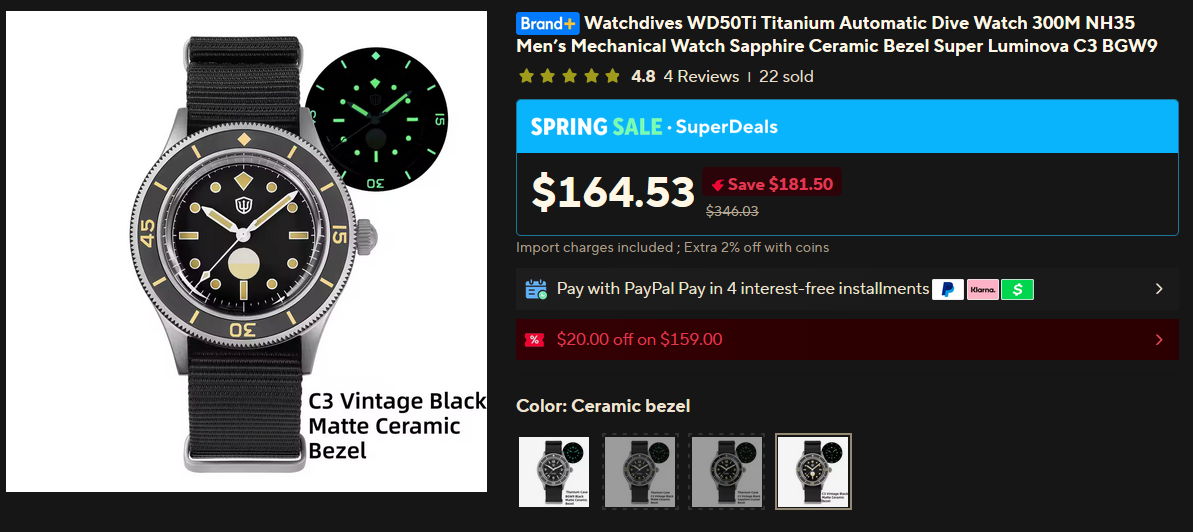Click the red Save $181.50 discount tag
This screenshot has height=532, width=1193.
tap(771, 184)
